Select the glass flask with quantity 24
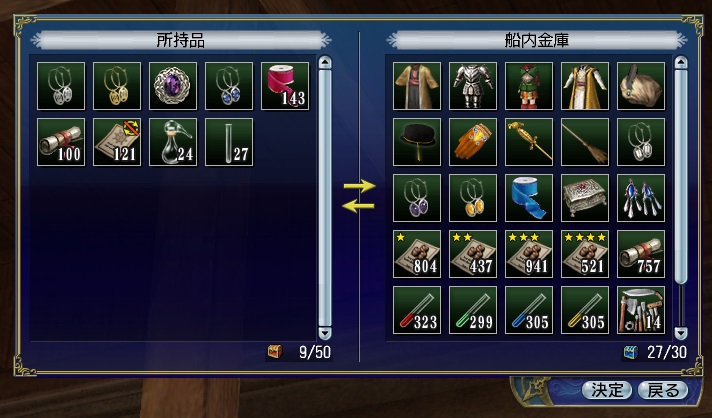Image resolution: width=712 pixels, height=418 pixels. [173, 142]
